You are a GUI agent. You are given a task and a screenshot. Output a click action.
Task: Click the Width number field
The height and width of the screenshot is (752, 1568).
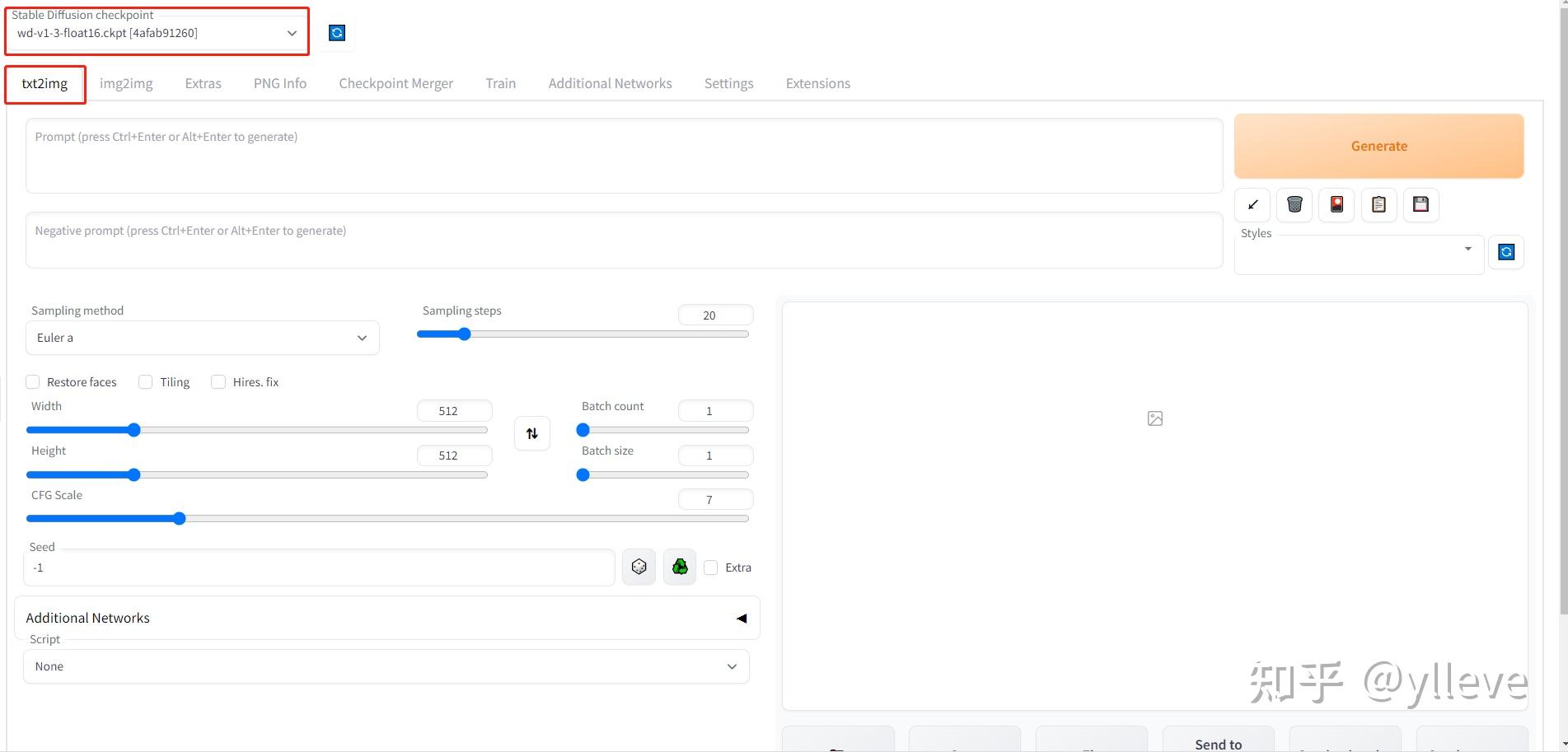click(454, 411)
